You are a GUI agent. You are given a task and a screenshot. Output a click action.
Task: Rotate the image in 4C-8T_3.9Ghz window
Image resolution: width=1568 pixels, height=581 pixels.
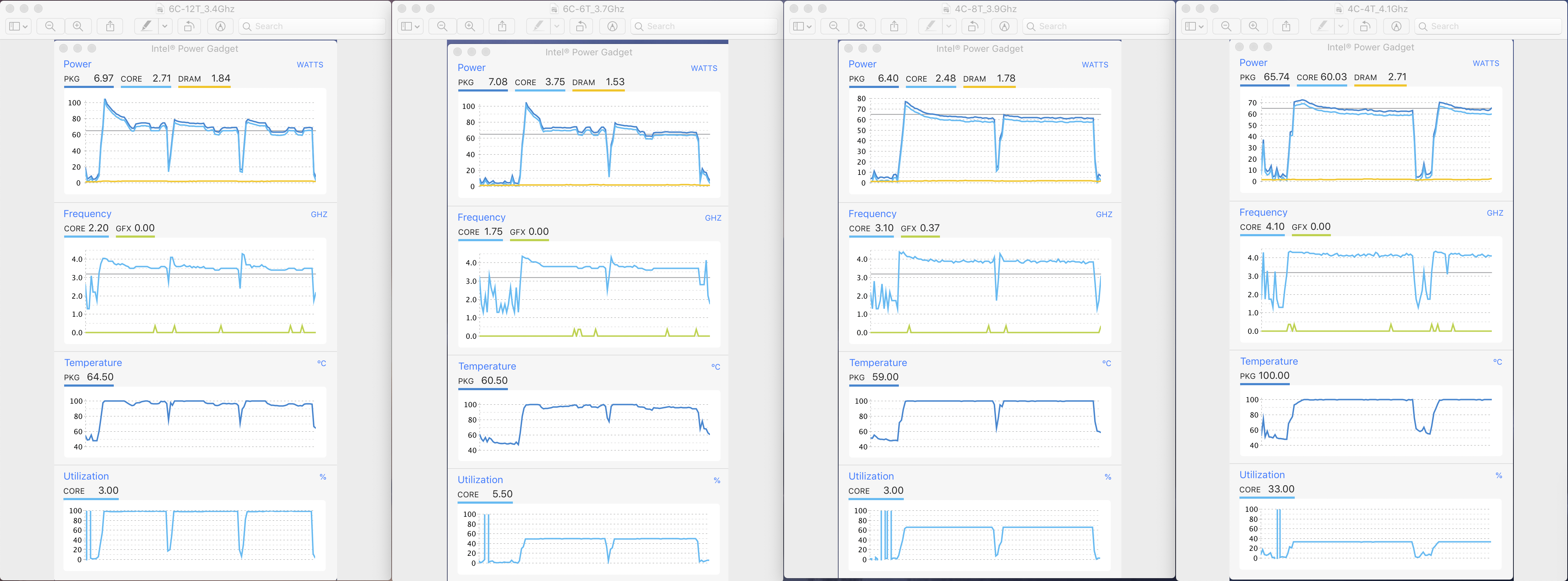(x=973, y=26)
